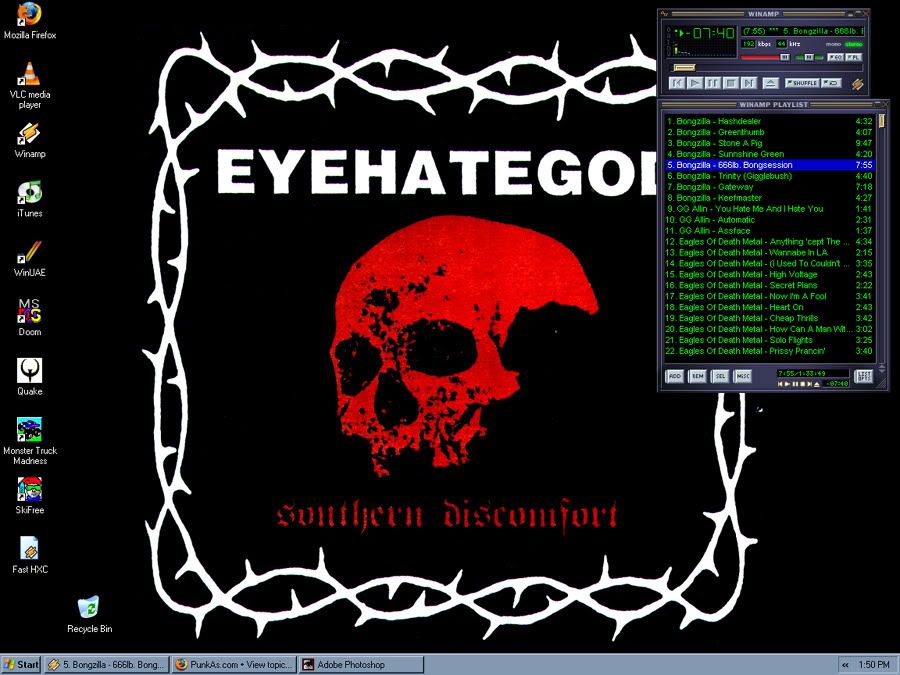
Task: Click Winamp's Previous track button
Action: coord(677,83)
